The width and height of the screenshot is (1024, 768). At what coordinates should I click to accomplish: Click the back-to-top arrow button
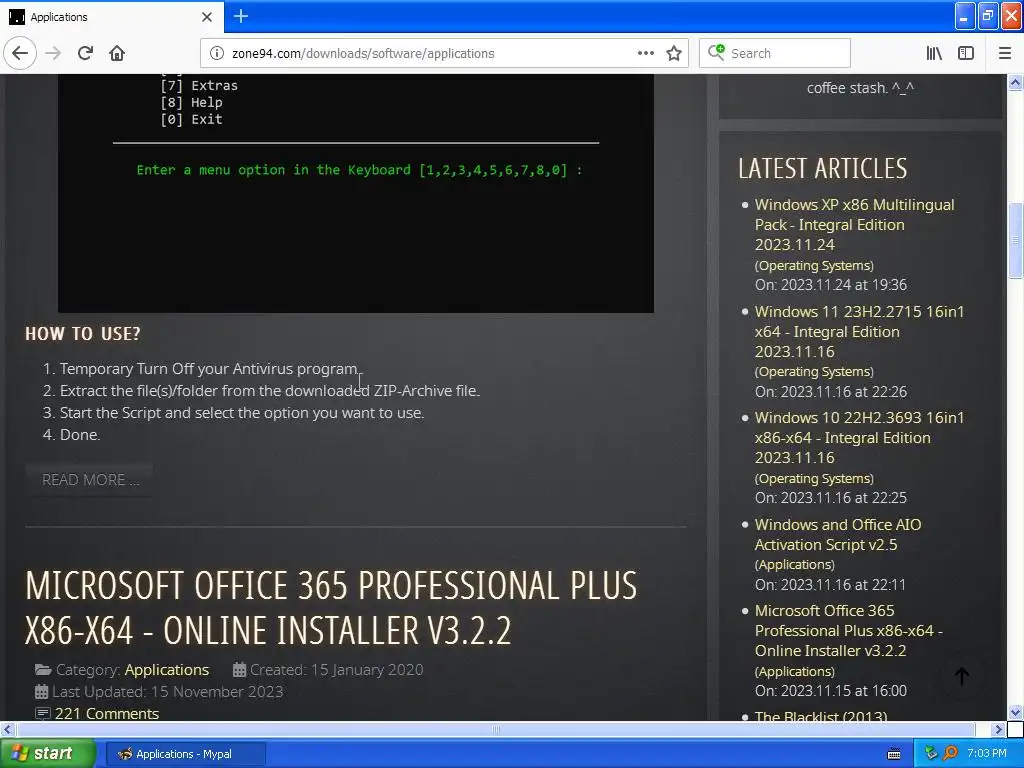click(961, 677)
